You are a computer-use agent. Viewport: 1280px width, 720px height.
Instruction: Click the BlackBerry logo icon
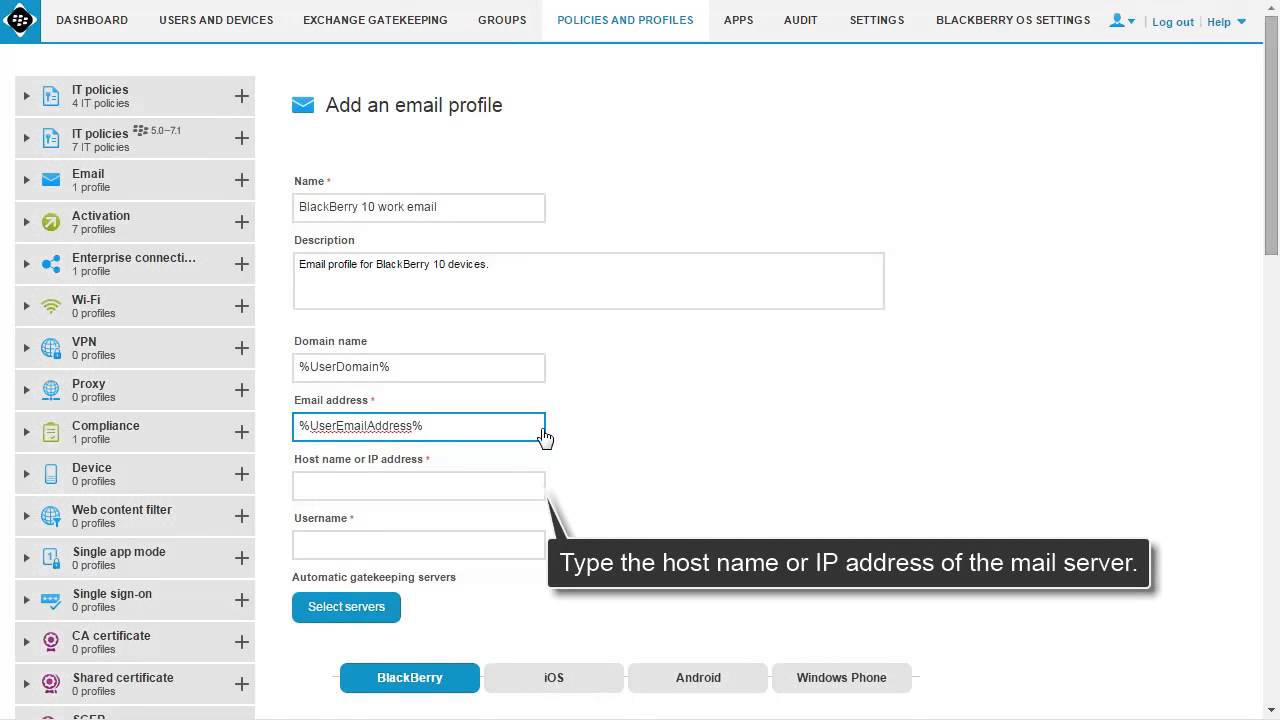tap(20, 20)
